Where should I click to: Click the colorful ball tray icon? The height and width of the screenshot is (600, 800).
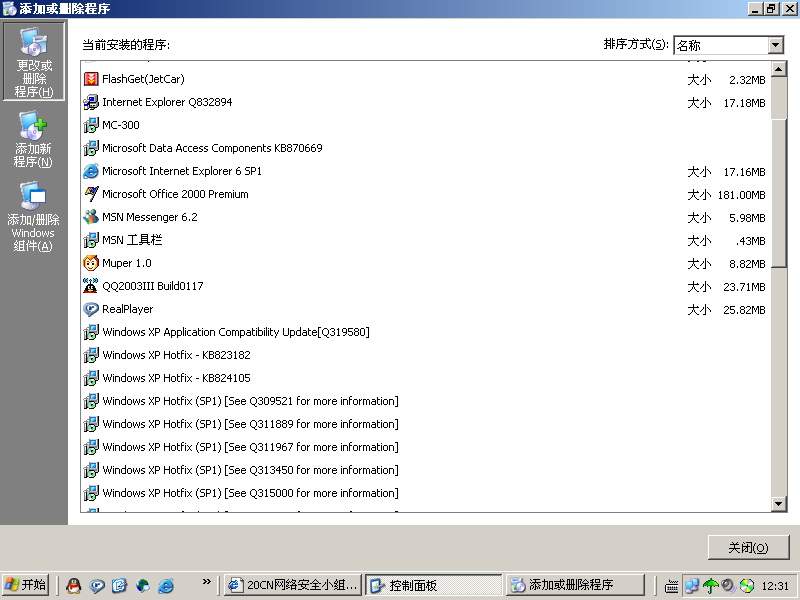(747, 586)
